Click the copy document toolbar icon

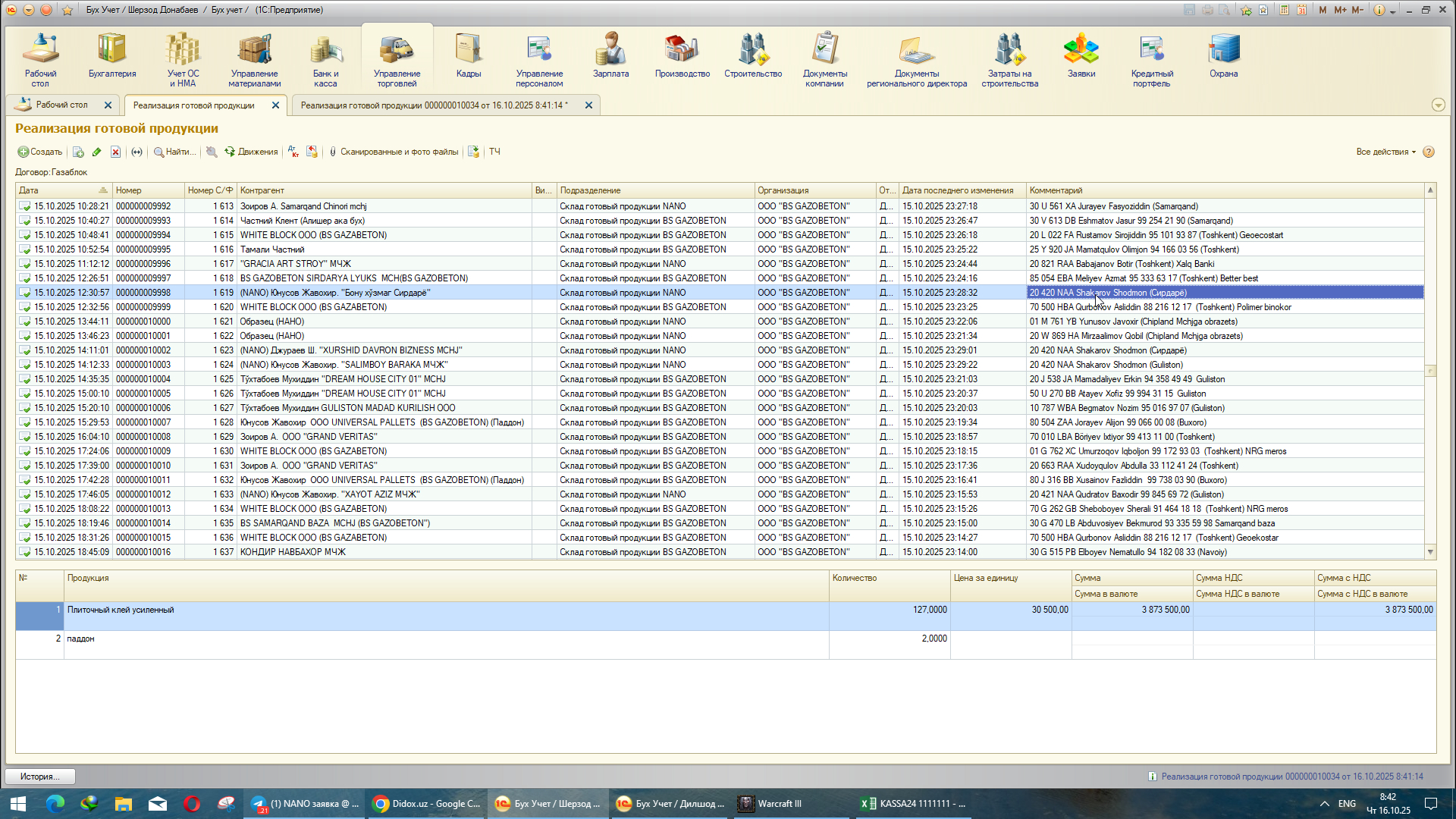(78, 152)
